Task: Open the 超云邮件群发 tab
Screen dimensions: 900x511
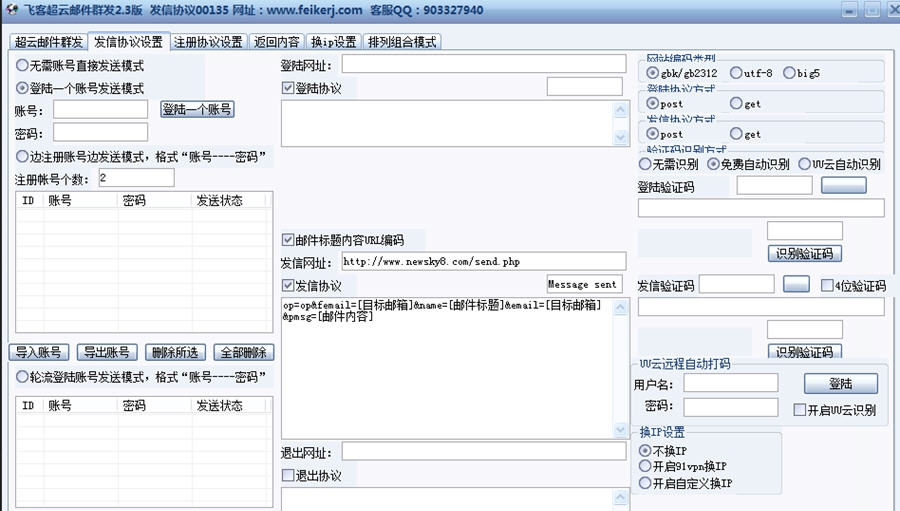Action: 49,42
